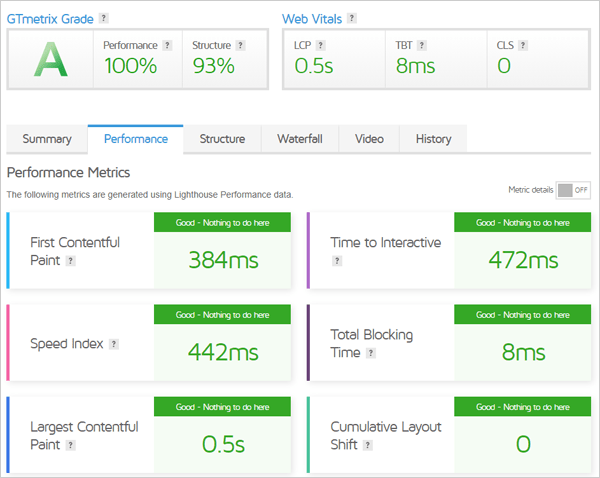
Task: Switch to the Summary tab
Action: coord(47,139)
